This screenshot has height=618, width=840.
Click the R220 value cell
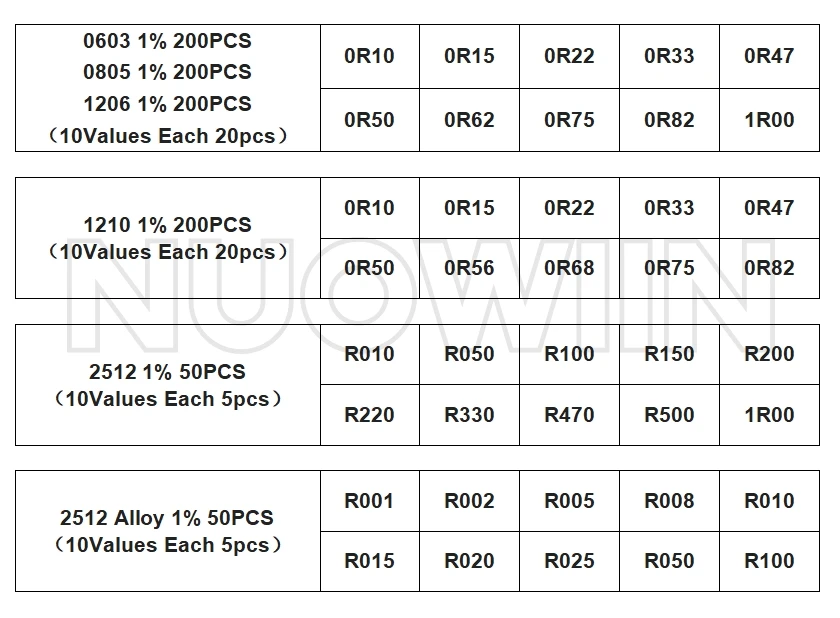point(370,415)
